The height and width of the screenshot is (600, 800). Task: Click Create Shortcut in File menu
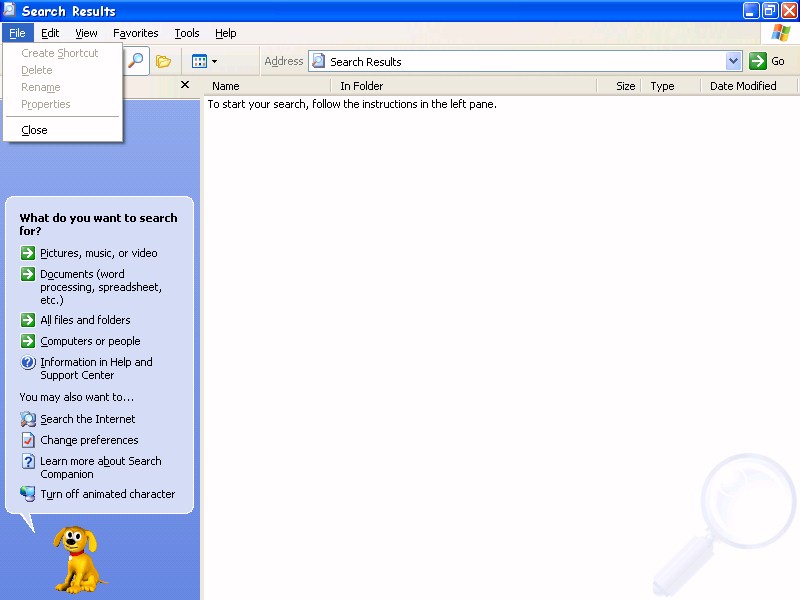[63, 53]
